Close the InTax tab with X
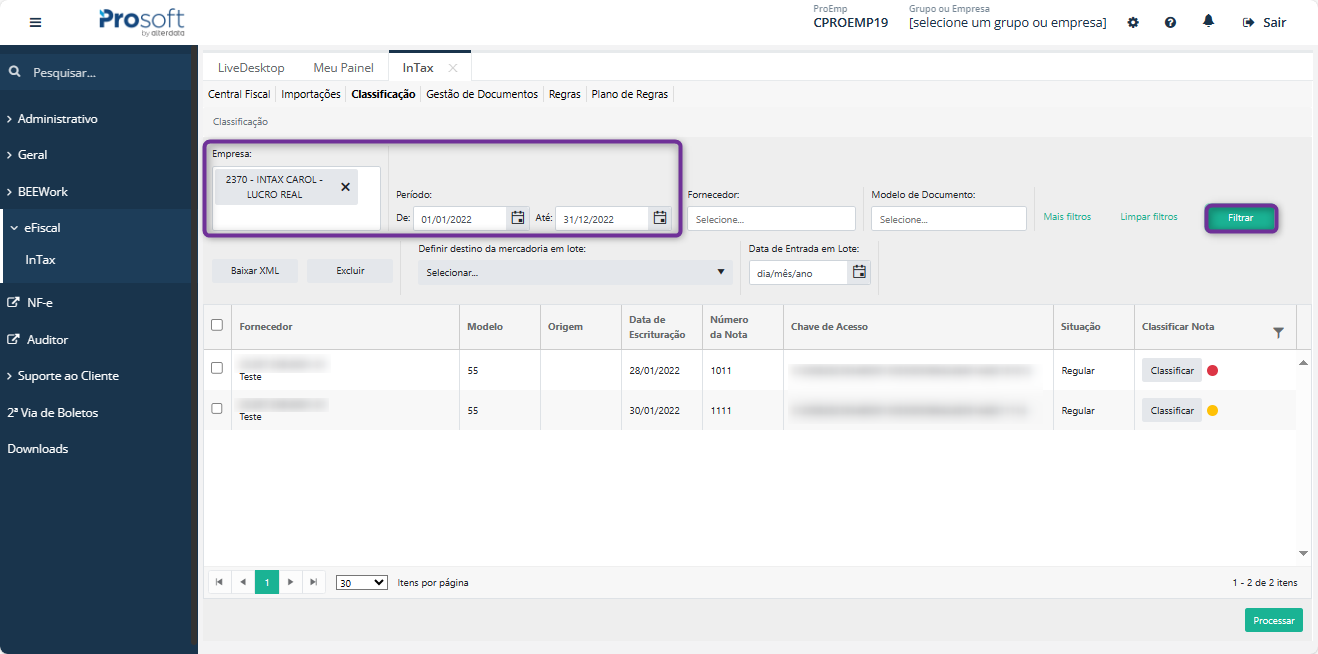The width and height of the screenshot is (1318, 654). pyautogui.click(x=453, y=68)
